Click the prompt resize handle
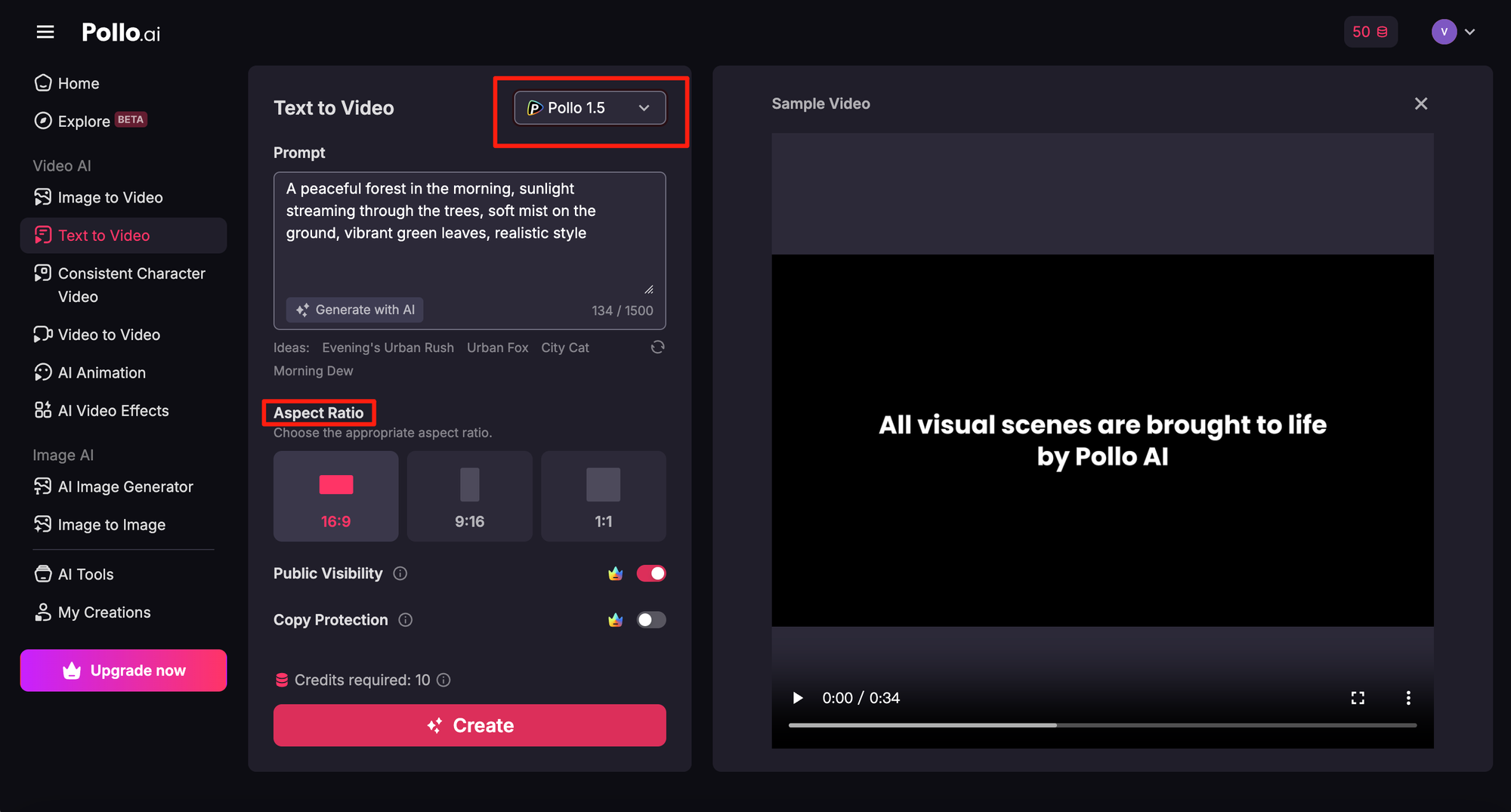 coord(649,289)
